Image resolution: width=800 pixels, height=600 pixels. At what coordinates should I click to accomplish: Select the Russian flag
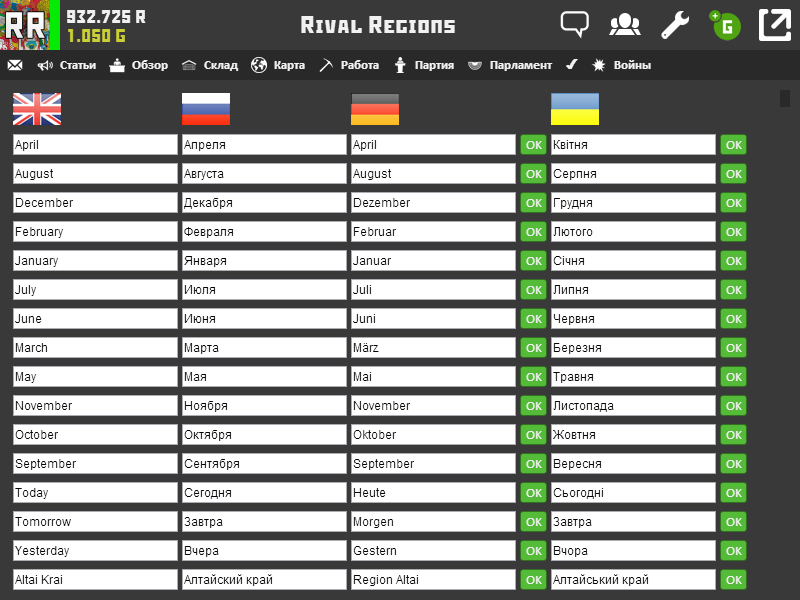pyautogui.click(x=206, y=109)
